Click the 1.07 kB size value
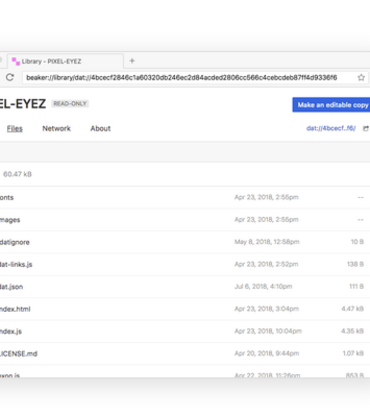The height and width of the screenshot is (416, 370). click(353, 353)
